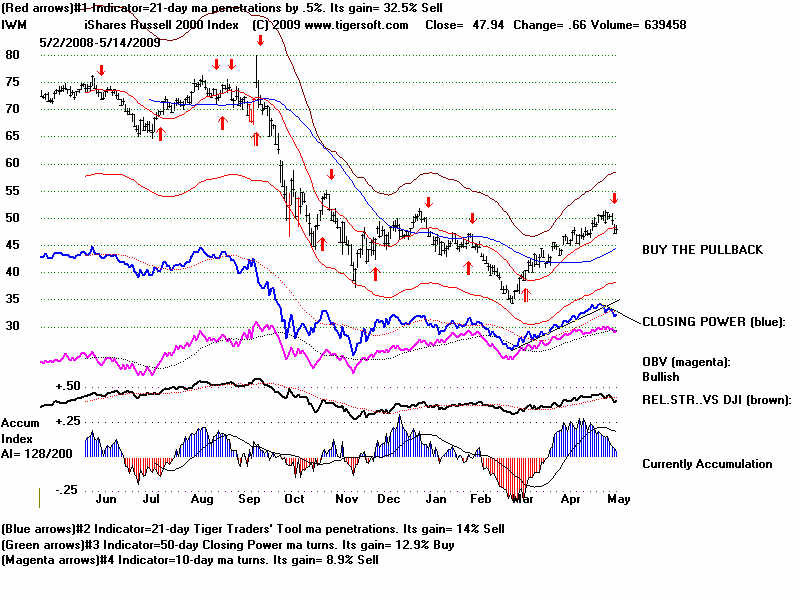Click the red down arrow in mid-October
Viewport: 800px width, 600px height.
pos(330,174)
